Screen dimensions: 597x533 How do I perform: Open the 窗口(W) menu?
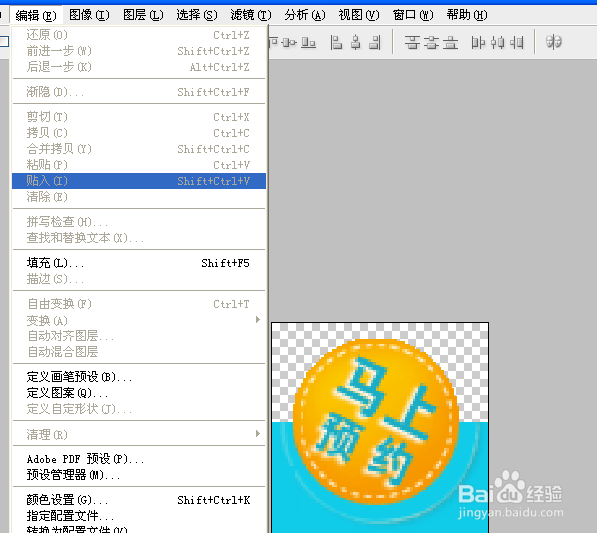(413, 15)
